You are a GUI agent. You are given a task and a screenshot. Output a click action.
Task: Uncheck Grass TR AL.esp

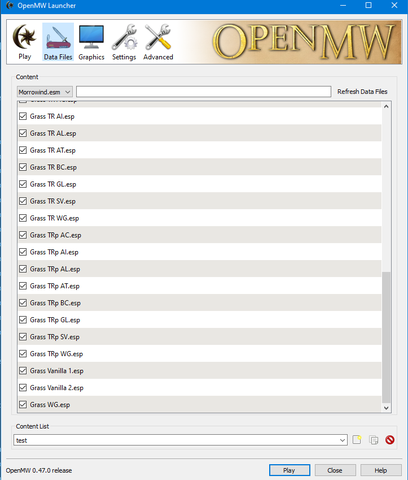pyautogui.click(x=23, y=133)
